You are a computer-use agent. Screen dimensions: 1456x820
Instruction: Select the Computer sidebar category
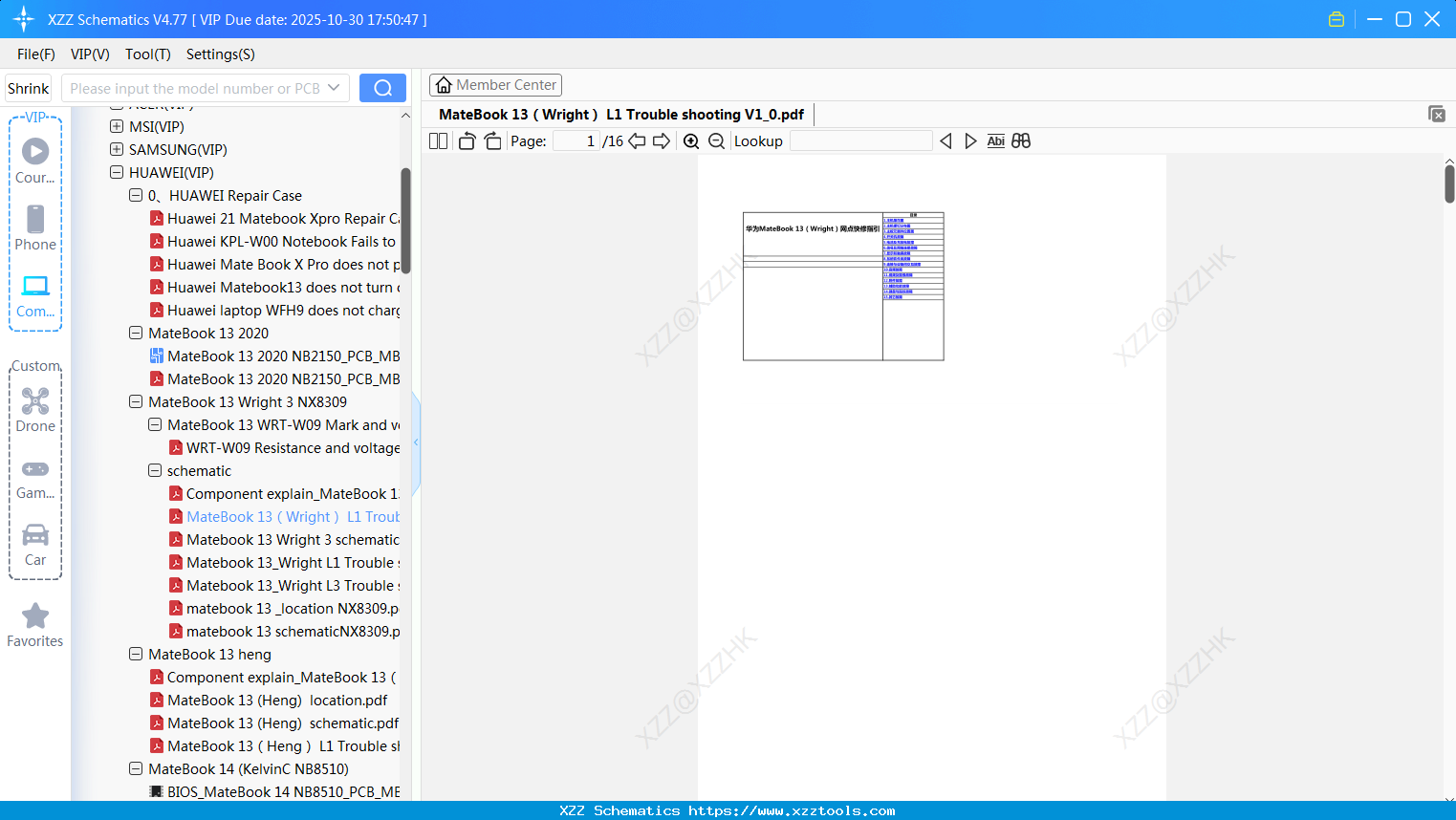click(x=35, y=295)
